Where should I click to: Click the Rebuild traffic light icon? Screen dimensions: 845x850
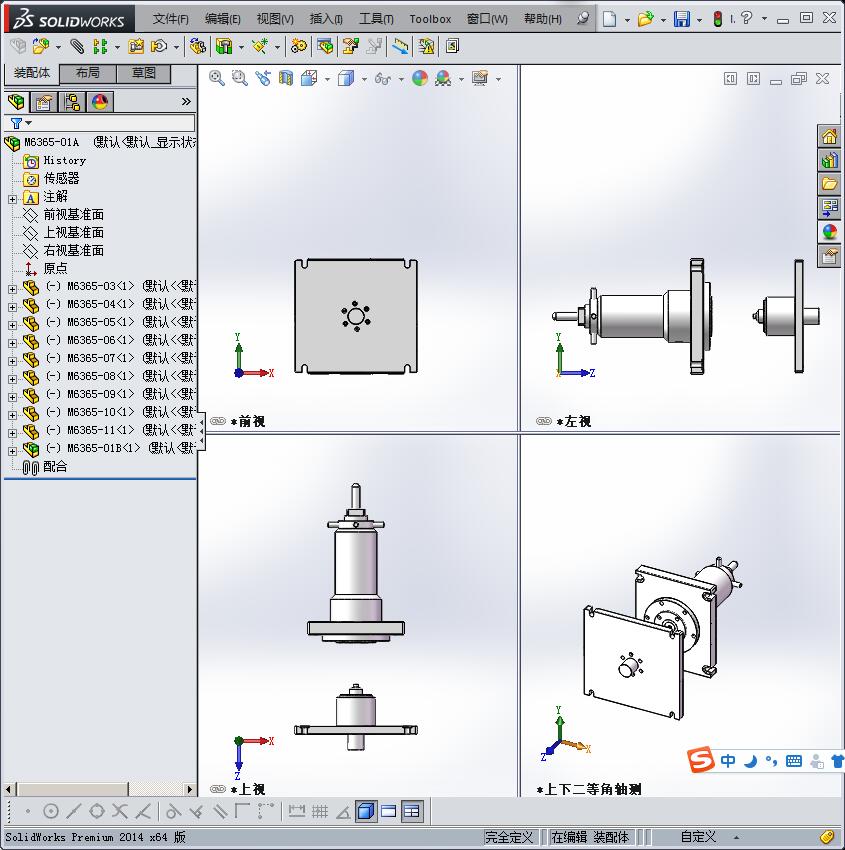click(x=718, y=19)
